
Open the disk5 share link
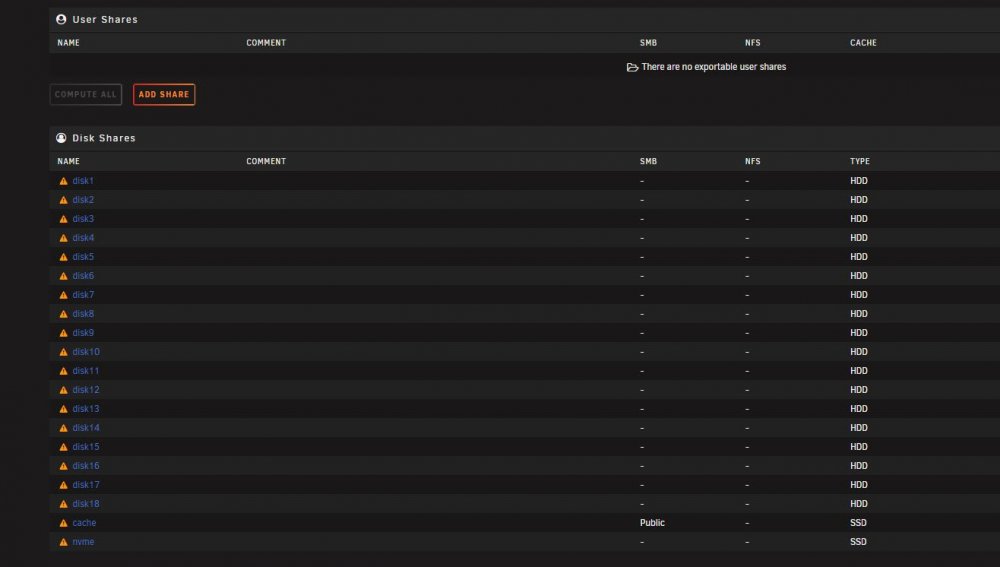pyautogui.click(x=83, y=256)
